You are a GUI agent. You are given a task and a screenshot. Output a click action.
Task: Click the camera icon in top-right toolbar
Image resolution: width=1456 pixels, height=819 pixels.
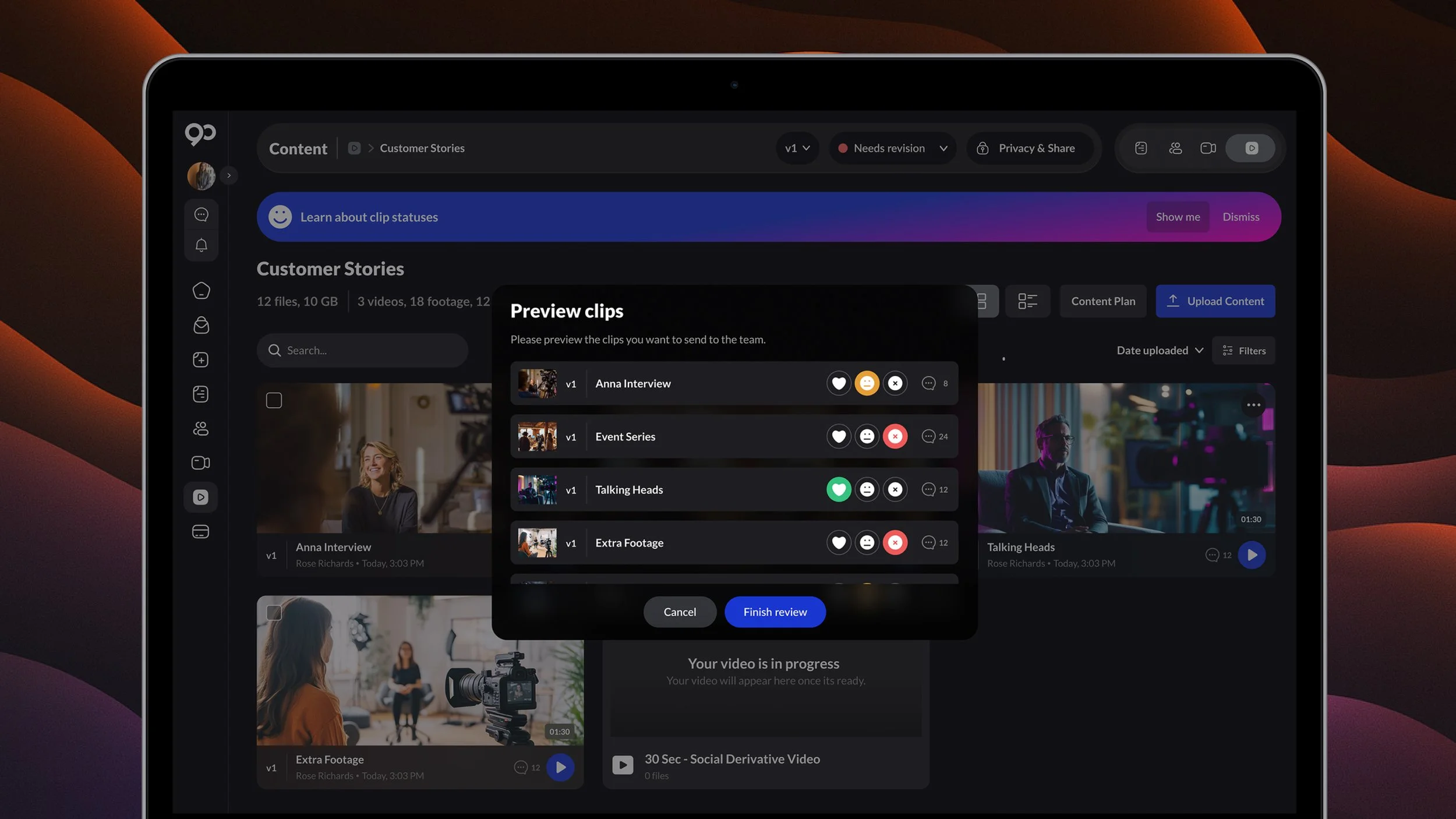tap(1208, 148)
